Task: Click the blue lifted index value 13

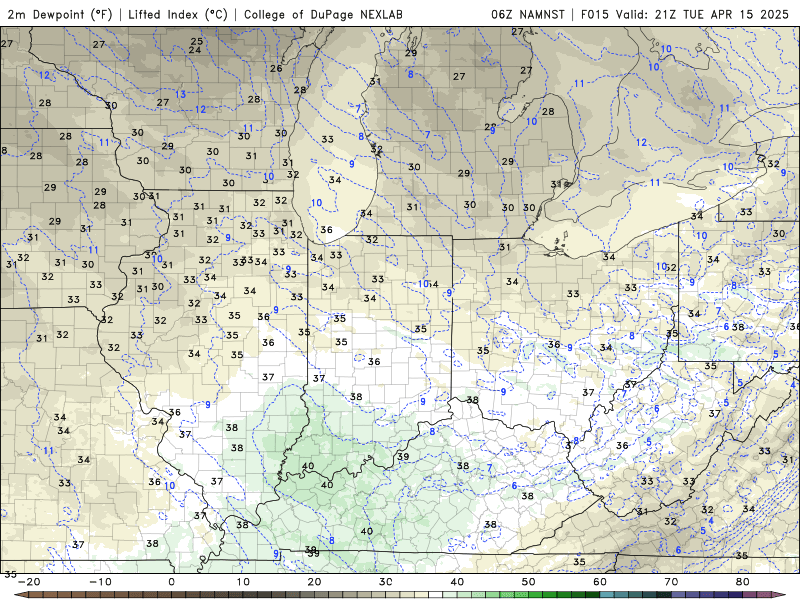Action: [181, 94]
